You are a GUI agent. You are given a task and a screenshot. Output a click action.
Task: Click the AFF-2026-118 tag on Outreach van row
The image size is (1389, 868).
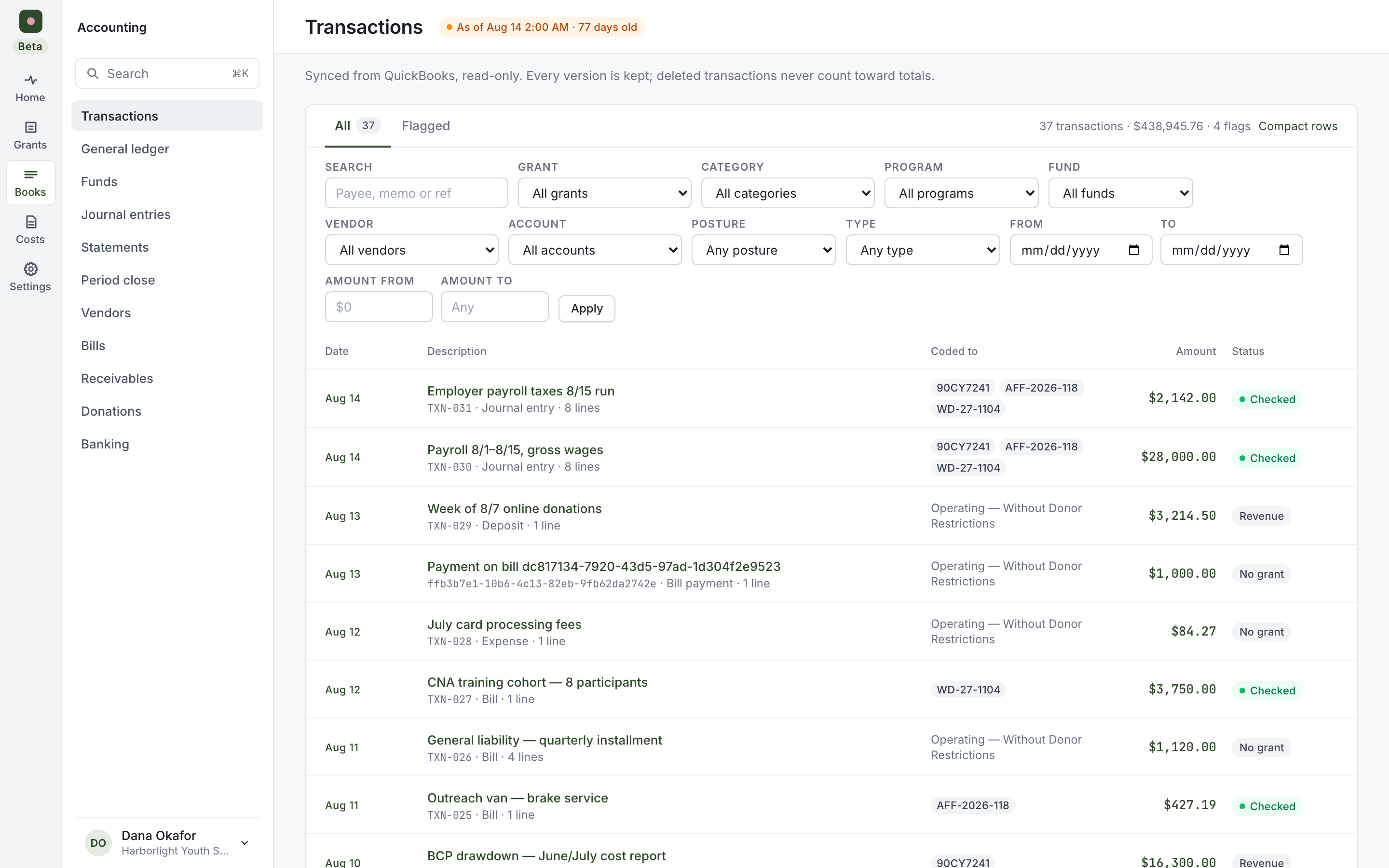pyautogui.click(x=972, y=805)
